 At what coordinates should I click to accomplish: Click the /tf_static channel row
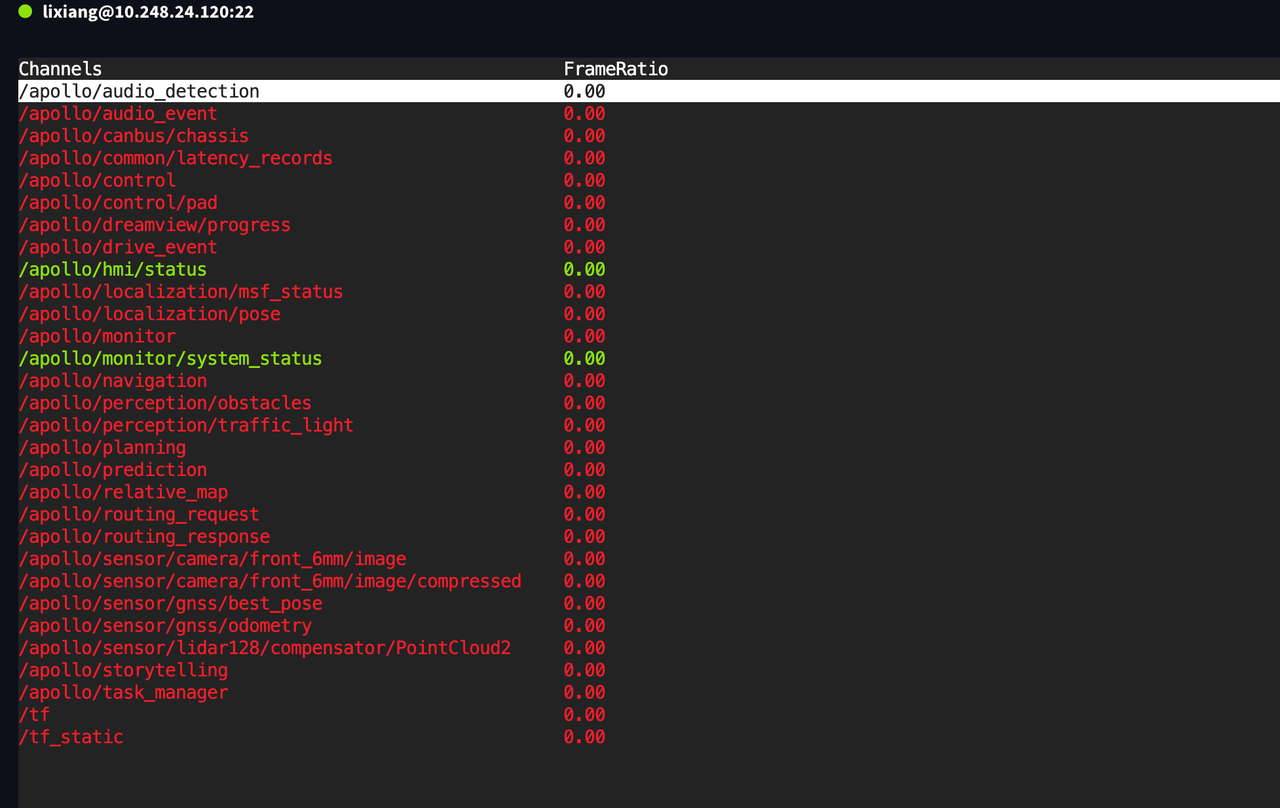[71, 737]
